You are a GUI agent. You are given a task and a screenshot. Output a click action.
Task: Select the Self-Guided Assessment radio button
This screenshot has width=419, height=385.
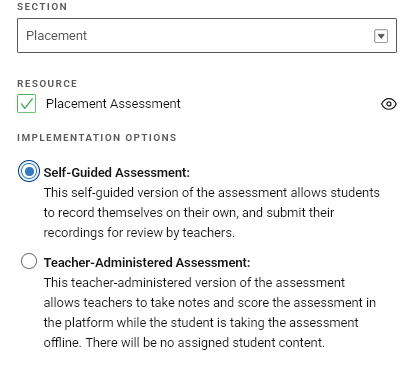click(29, 171)
